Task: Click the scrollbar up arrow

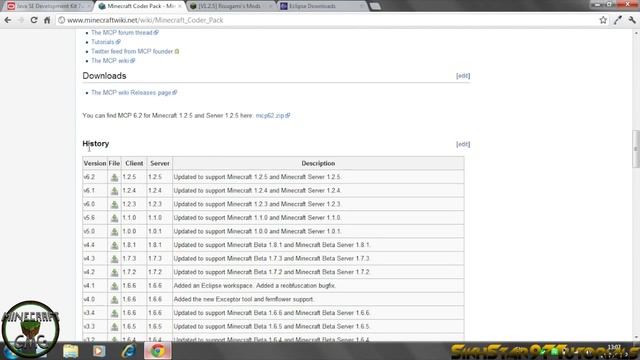Action: pyautogui.click(x=636, y=33)
